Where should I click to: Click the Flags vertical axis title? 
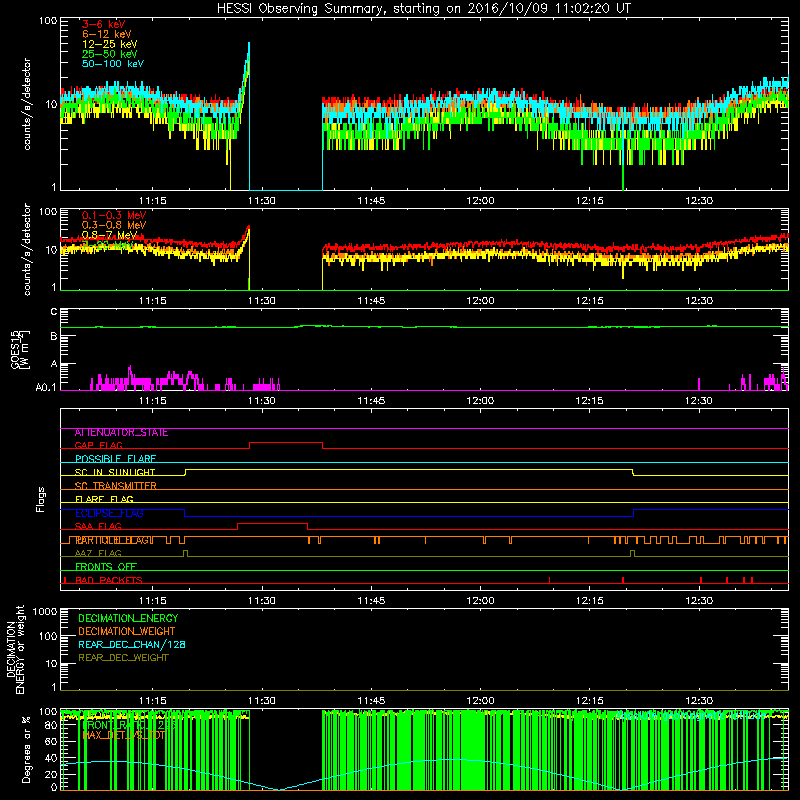point(40,499)
